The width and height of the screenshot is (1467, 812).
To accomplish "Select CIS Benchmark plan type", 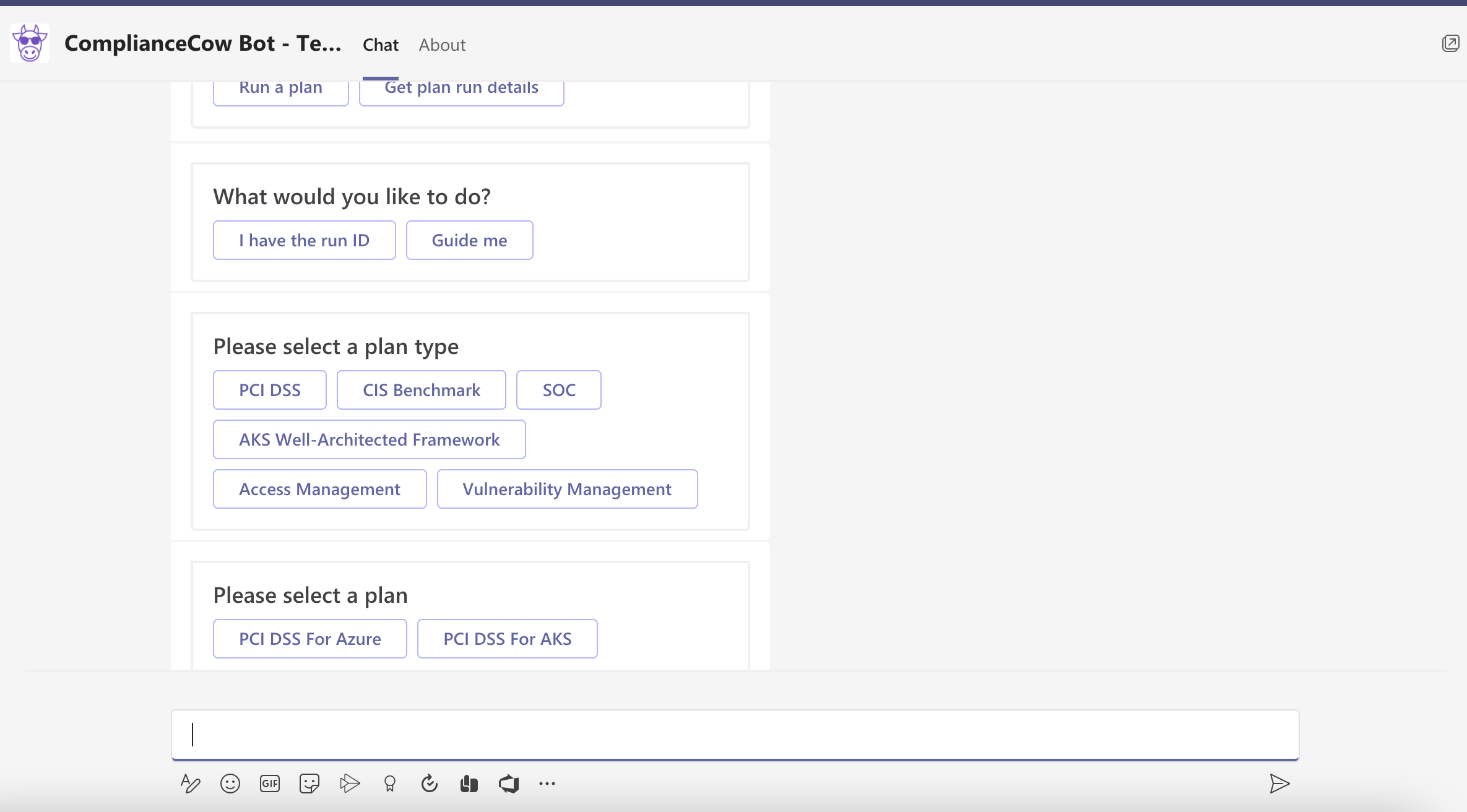I will coord(422,390).
